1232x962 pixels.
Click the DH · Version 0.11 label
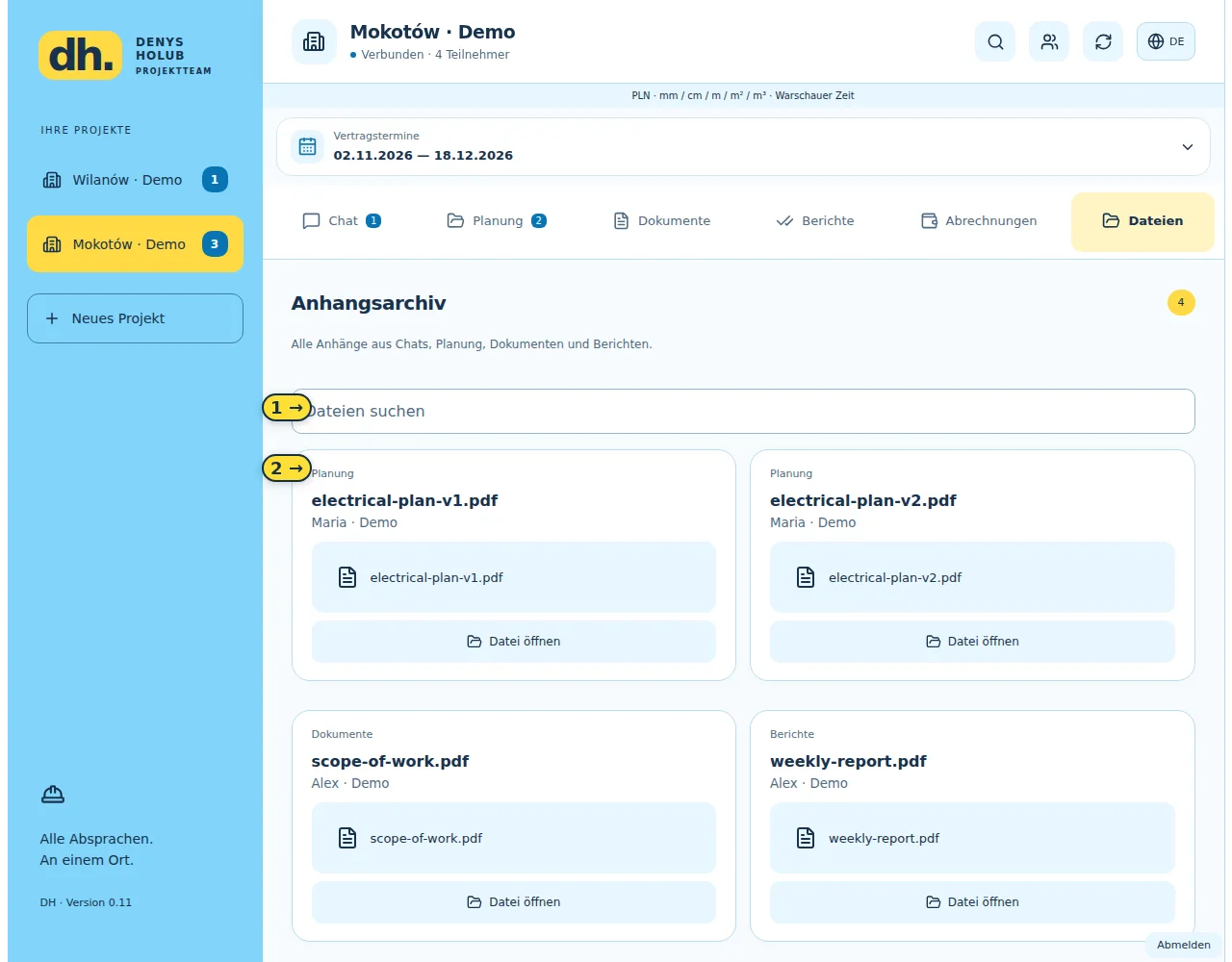86,902
